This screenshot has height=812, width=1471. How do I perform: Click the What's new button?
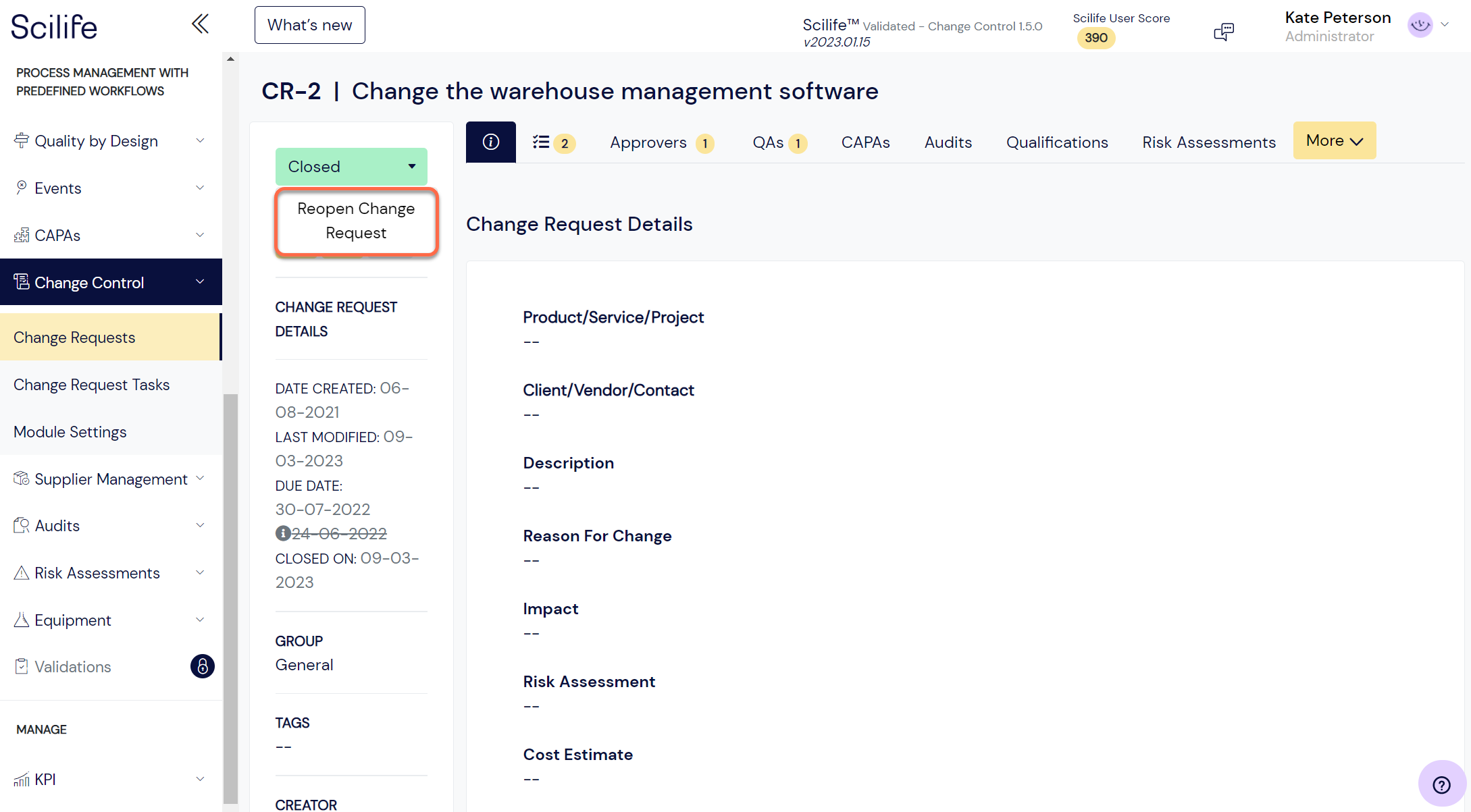click(x=310, y=25)
